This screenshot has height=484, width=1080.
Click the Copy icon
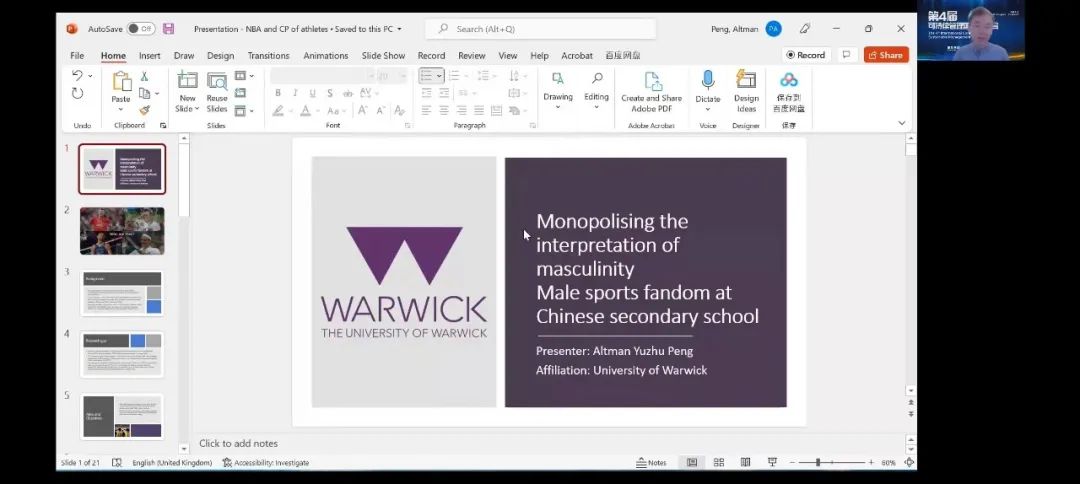(144, 93)
